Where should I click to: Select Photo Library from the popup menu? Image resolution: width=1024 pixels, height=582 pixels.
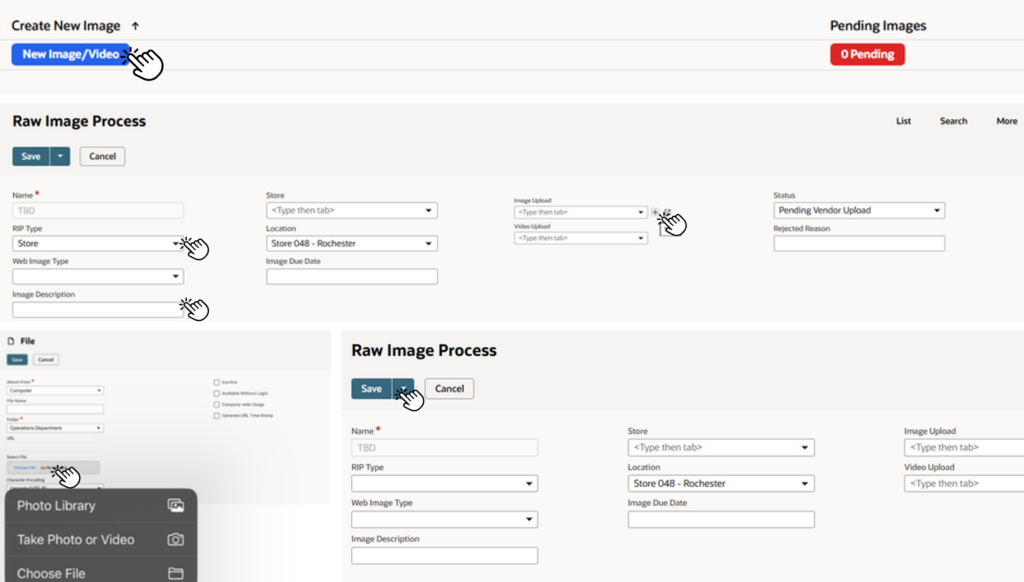coord(101,506)
